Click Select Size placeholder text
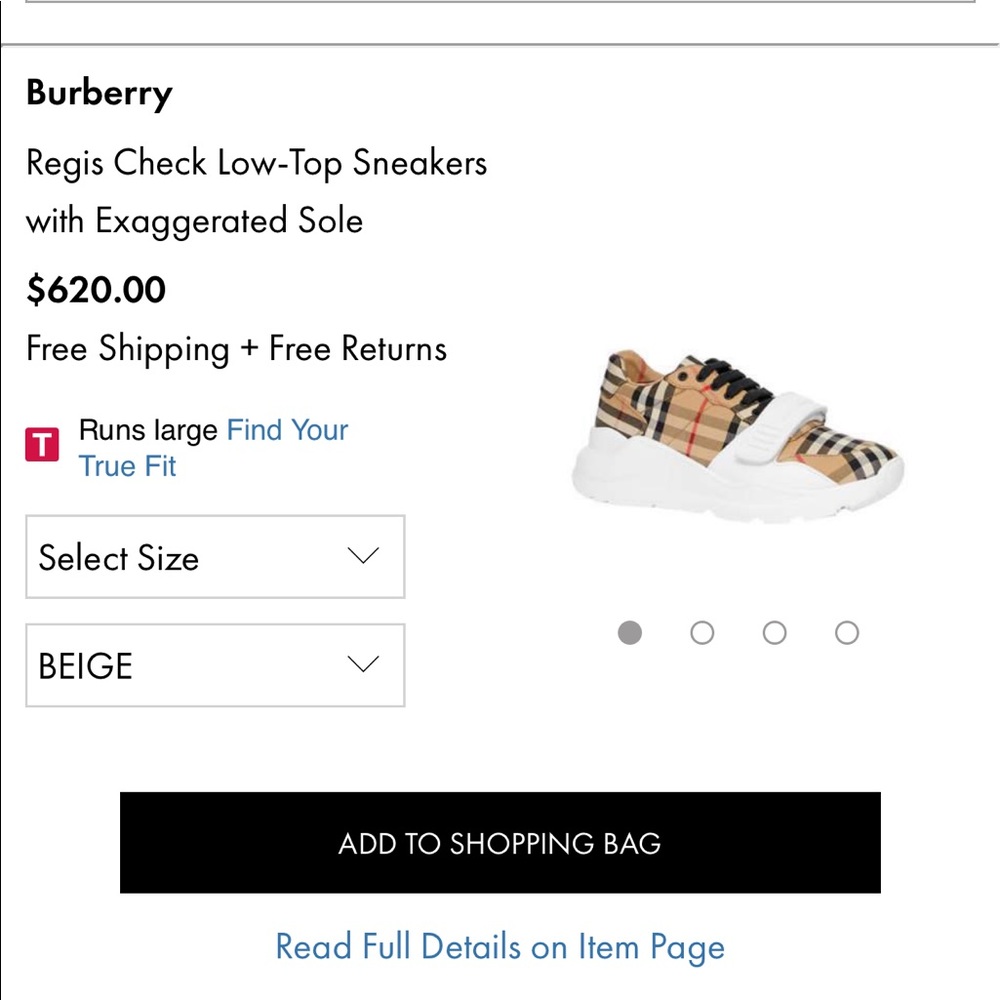1000x1000 pixels. [x=119, y=558]
